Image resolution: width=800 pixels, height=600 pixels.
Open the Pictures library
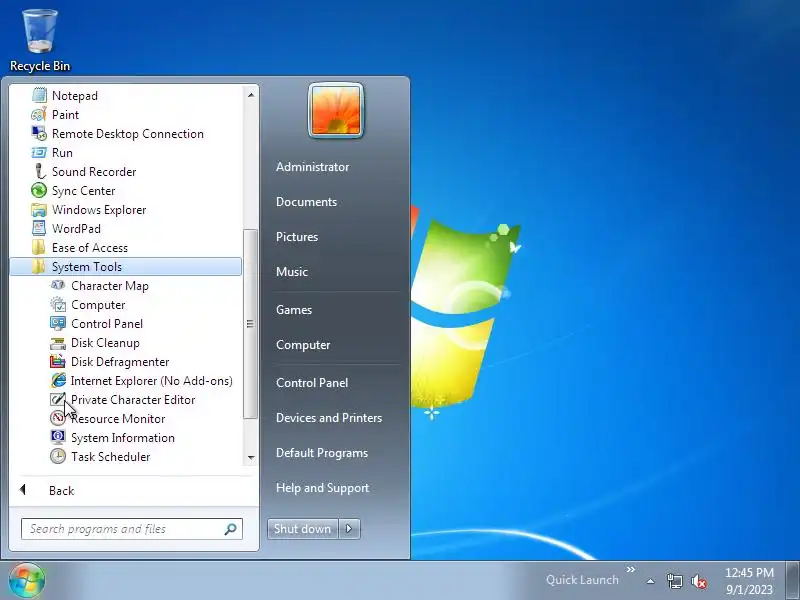tap(297, 237)
